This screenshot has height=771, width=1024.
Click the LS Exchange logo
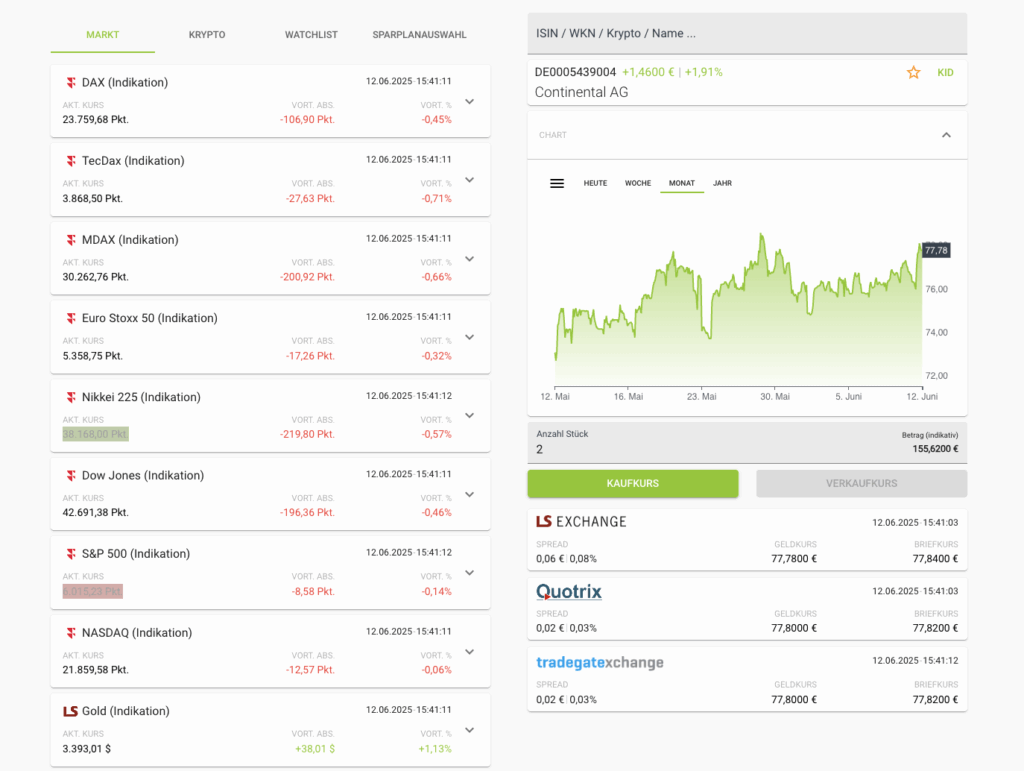coord(581,522)
